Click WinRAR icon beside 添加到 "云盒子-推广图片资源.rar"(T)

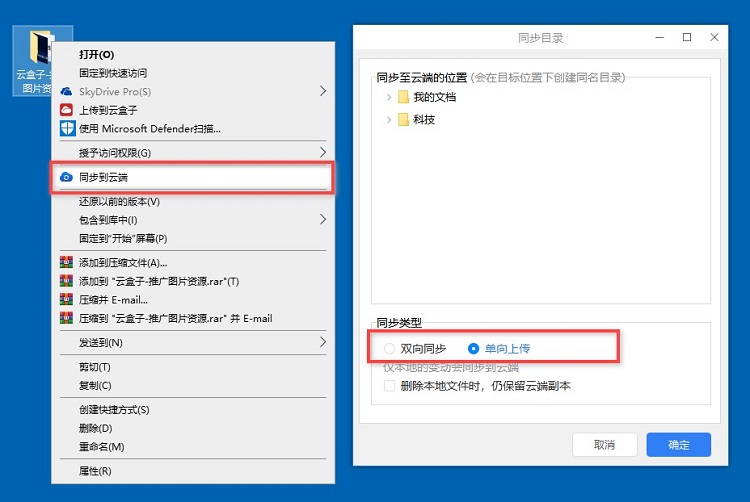pos(66,281)
